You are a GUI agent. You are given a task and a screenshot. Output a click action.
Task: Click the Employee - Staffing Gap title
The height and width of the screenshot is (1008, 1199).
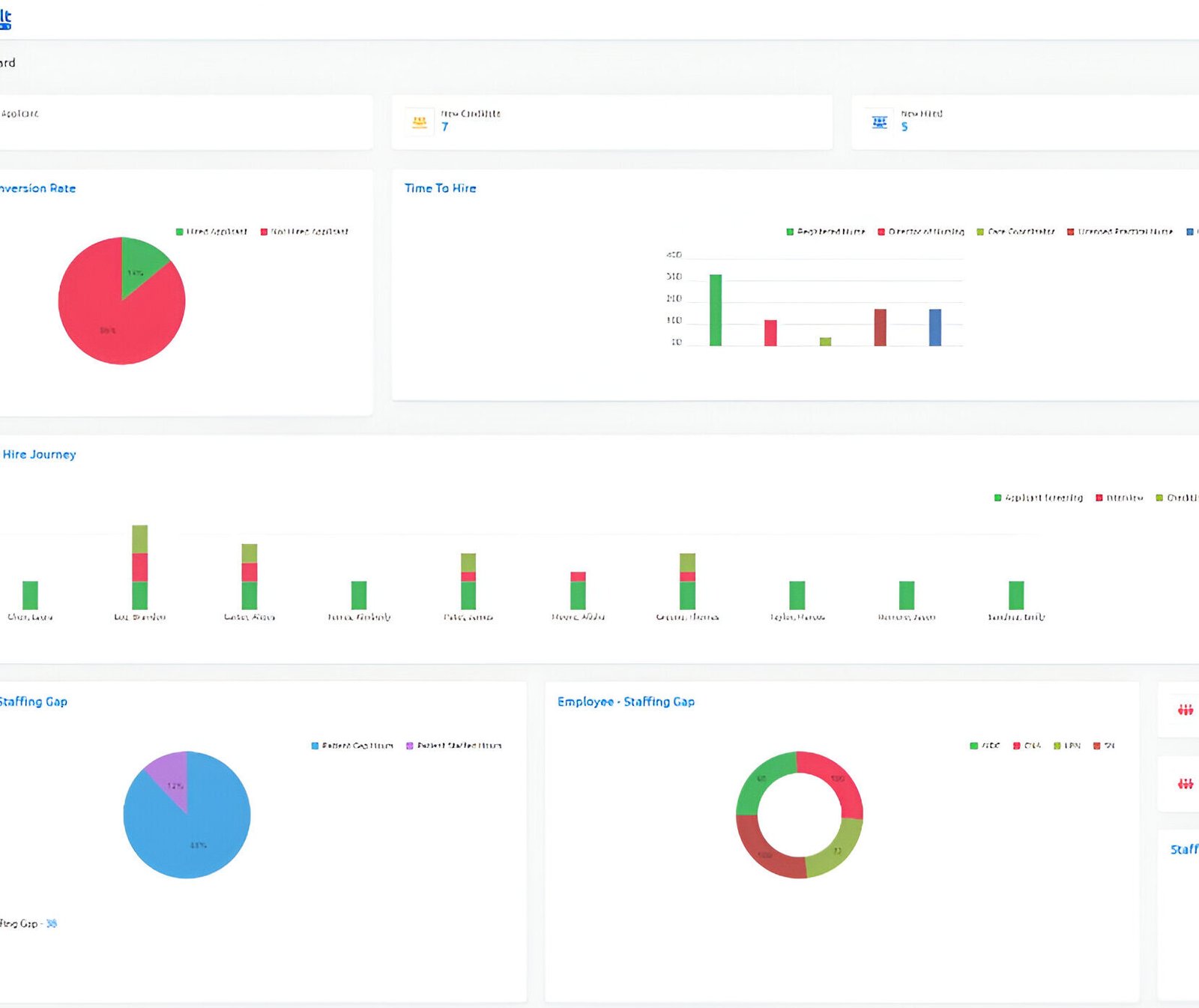pos(626,701)
